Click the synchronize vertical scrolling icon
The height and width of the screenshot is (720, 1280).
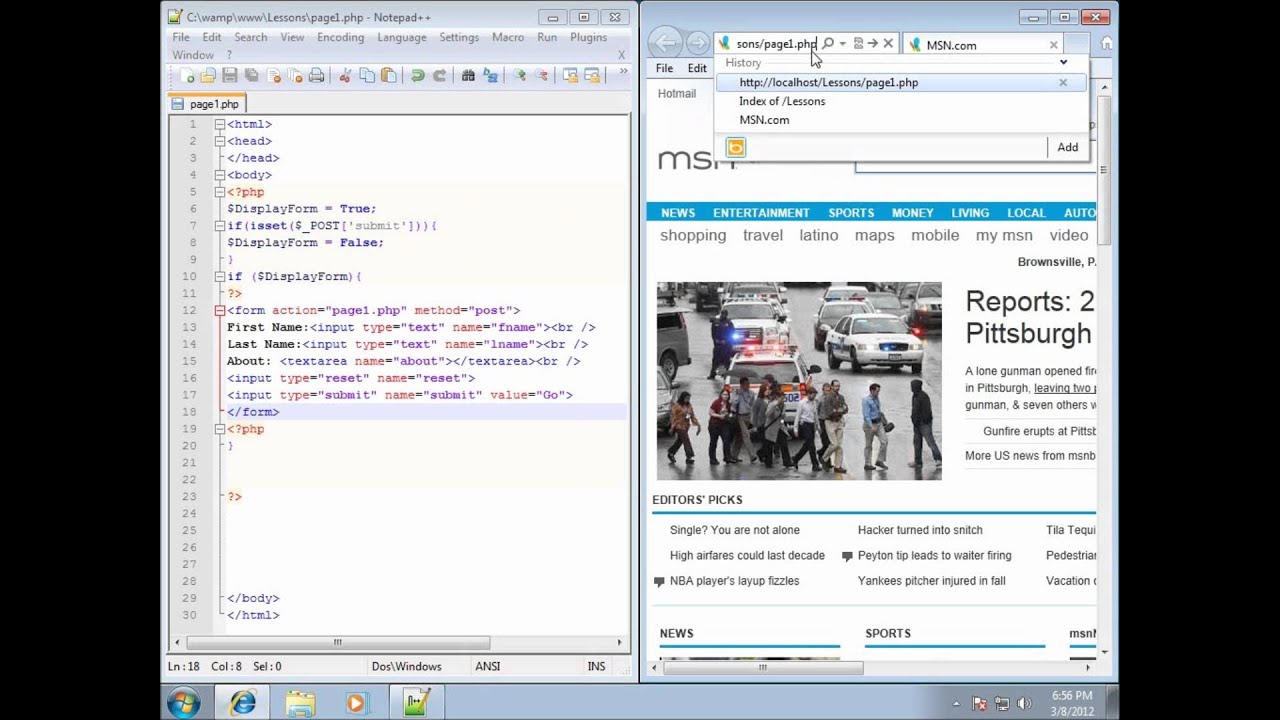(570, 76)
